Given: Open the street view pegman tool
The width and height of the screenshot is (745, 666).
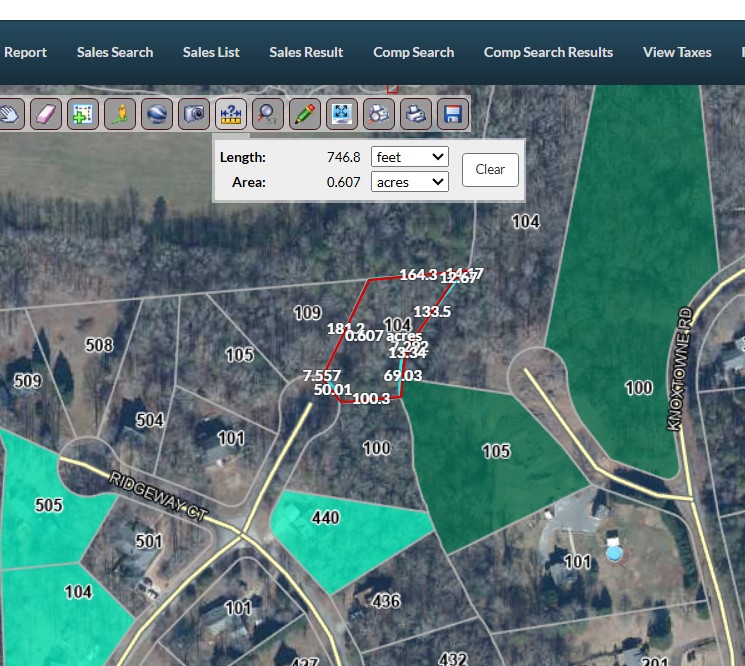Looking at the screenshot, I should pyautogui.click(x=120, y=114).
